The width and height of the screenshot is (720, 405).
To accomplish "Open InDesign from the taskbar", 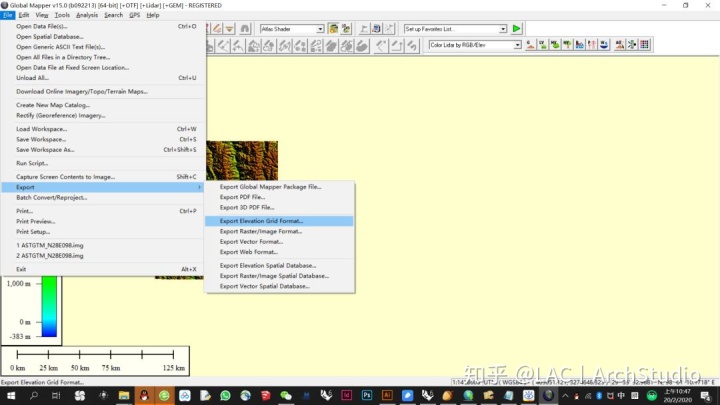I will (347, 395).
